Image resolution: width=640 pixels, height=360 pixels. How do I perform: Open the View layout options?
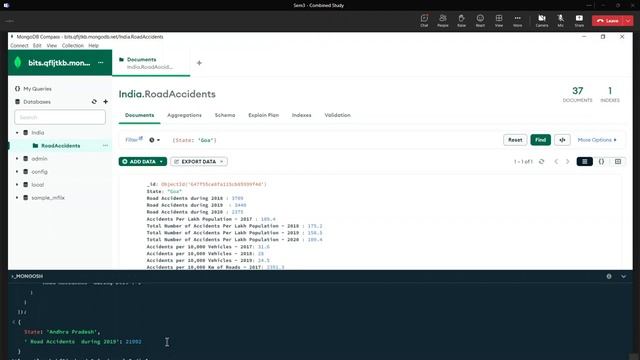coord(499,20)
